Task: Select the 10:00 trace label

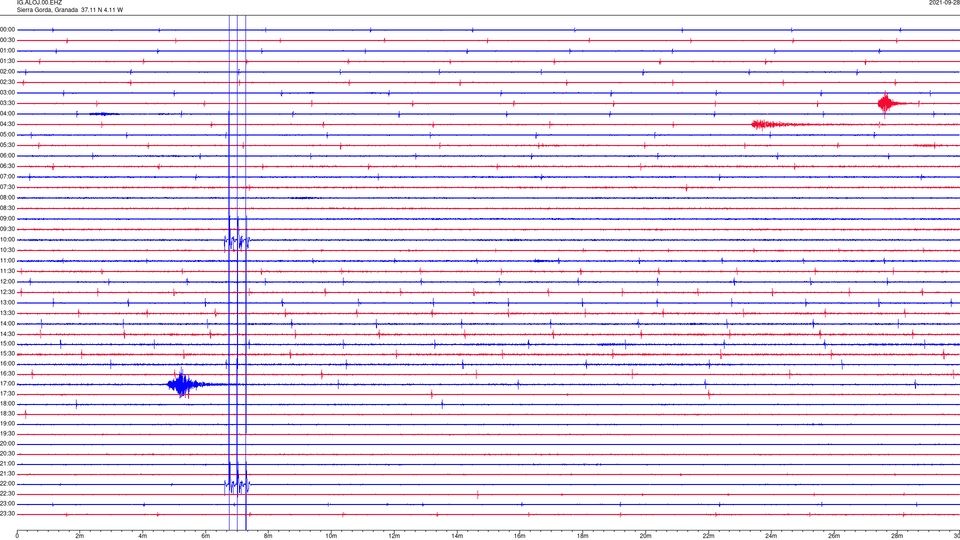Action: (8, 240)
